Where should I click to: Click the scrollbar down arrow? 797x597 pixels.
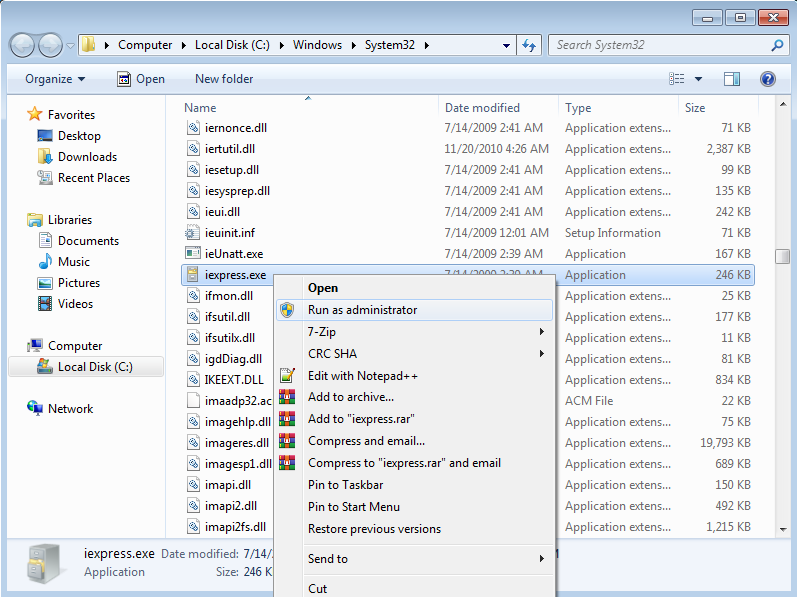pyautogui.click(x=782, y=529)
